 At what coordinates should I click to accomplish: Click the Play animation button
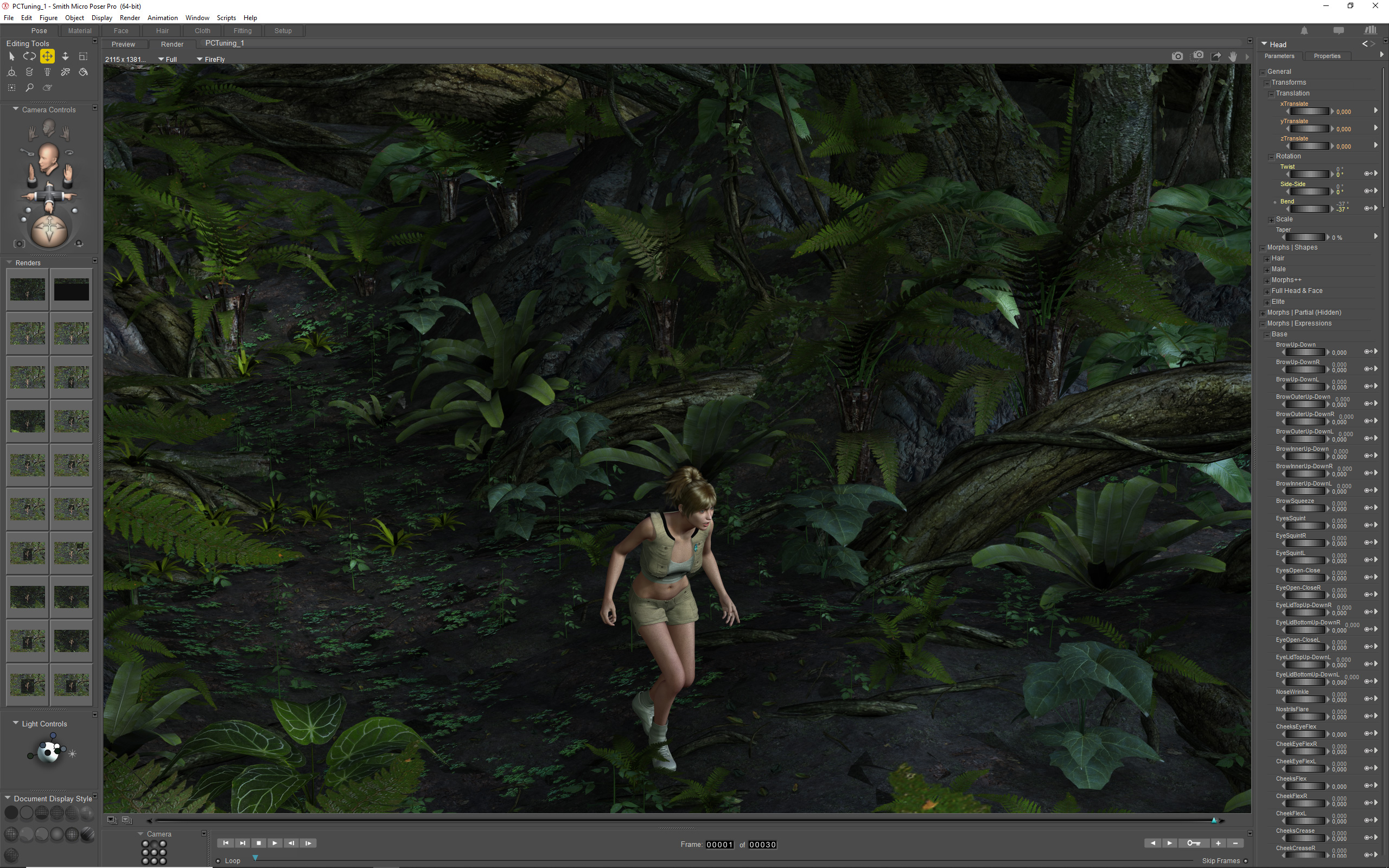pyautogui.click(x=275, y=843)
